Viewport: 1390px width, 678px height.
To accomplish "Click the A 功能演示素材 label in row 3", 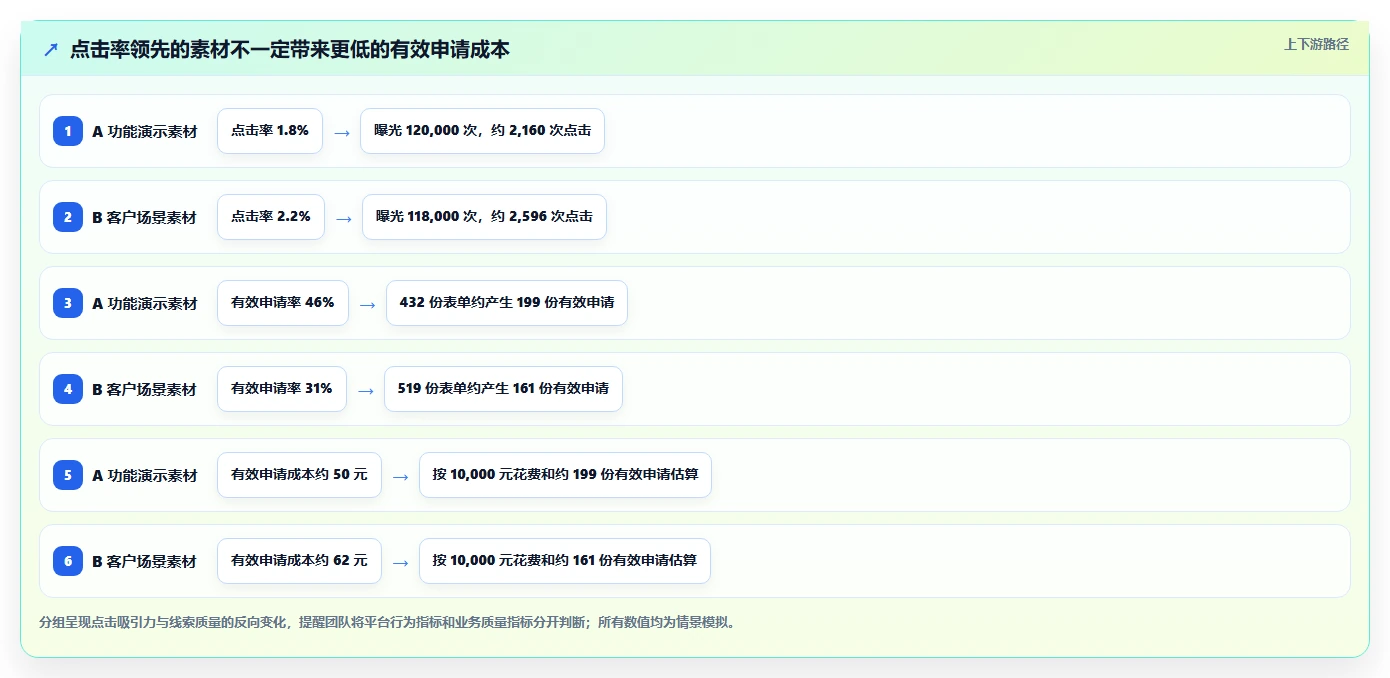I will (x=145, y=303).
